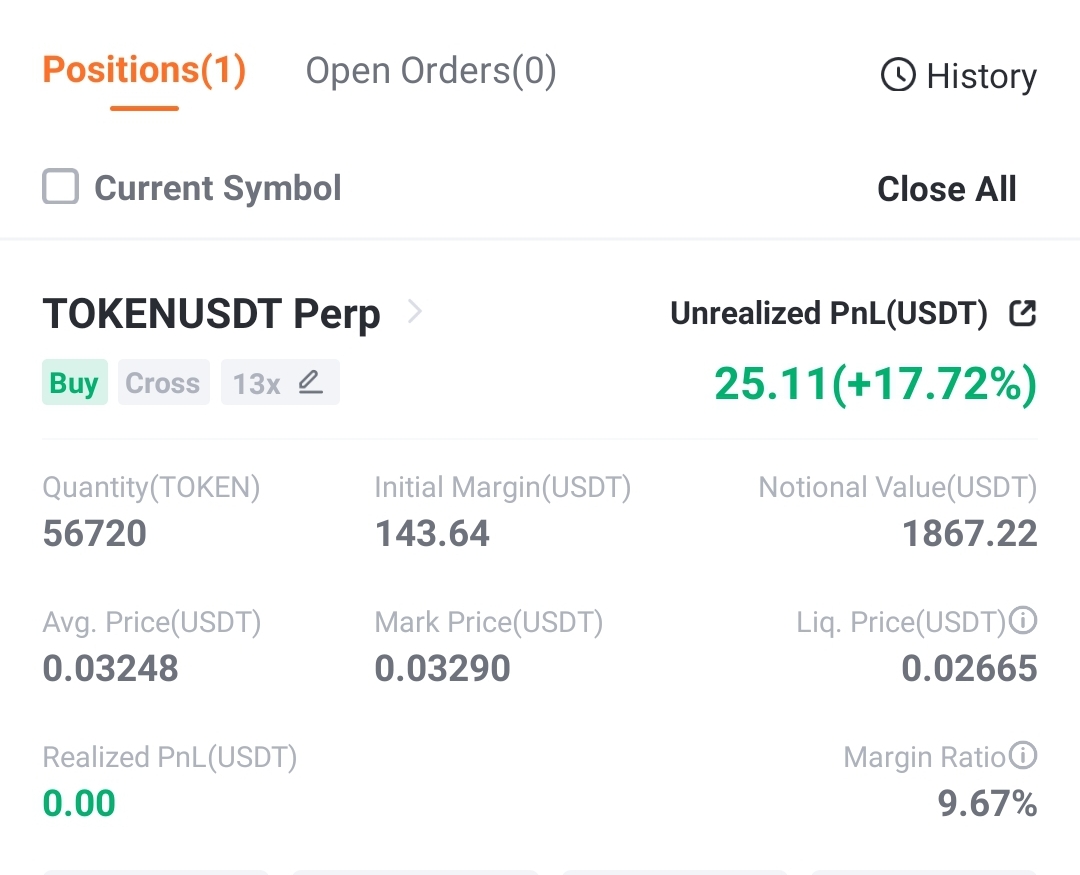
Task: Select the Cross margin mode tag
Action: pos(163,382)
